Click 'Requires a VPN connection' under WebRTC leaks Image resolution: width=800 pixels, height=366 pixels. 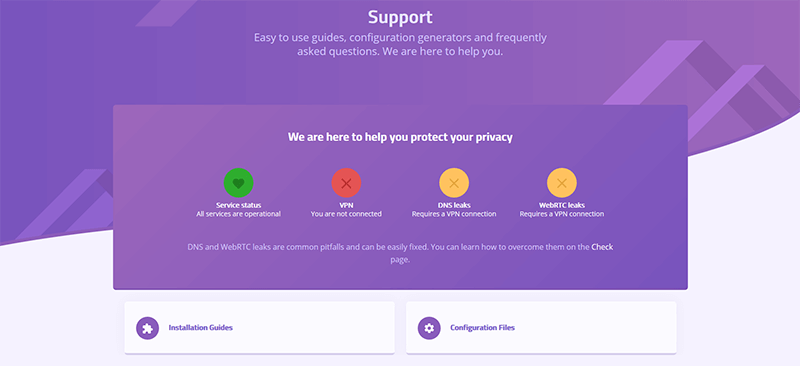click(562, 214)
